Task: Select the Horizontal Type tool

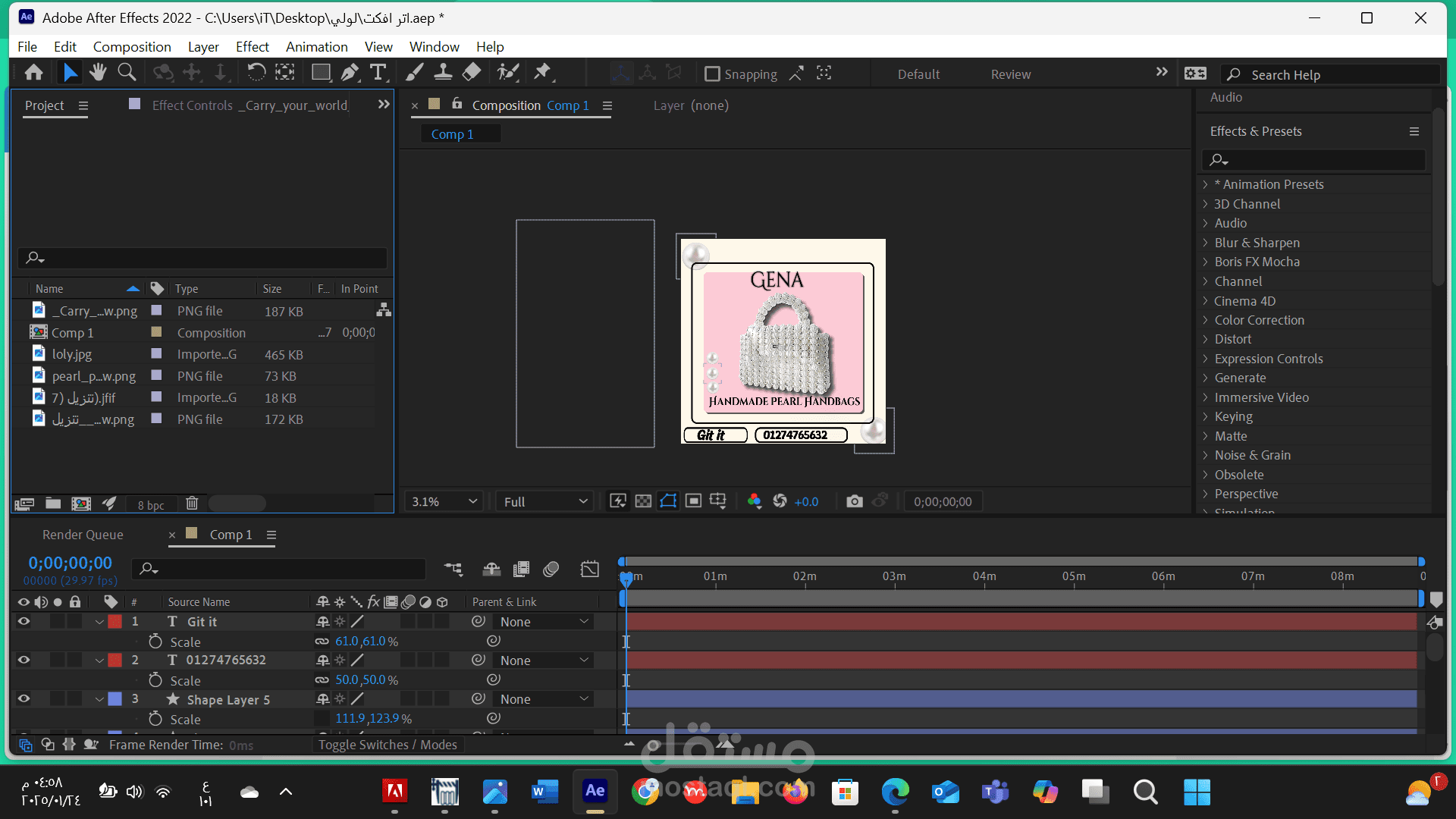Action: [x=378, y=73]
